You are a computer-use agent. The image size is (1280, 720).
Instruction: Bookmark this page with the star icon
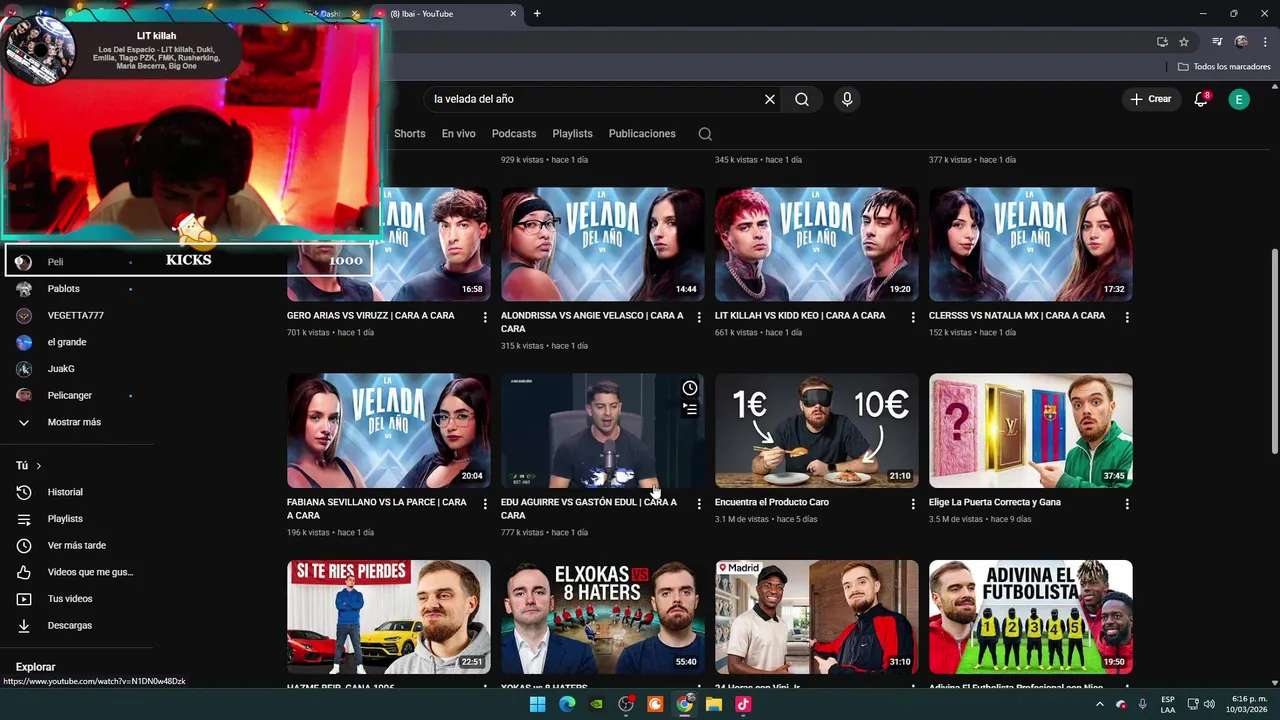[1184, 42]
